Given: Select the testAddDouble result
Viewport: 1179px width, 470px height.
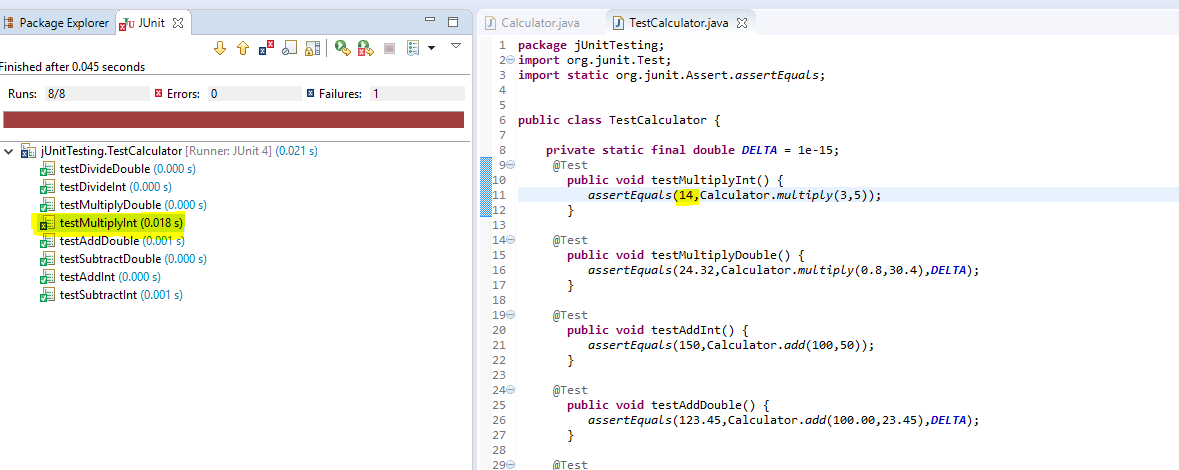Looking at the screenshot, I should click(x=112, y=241).
